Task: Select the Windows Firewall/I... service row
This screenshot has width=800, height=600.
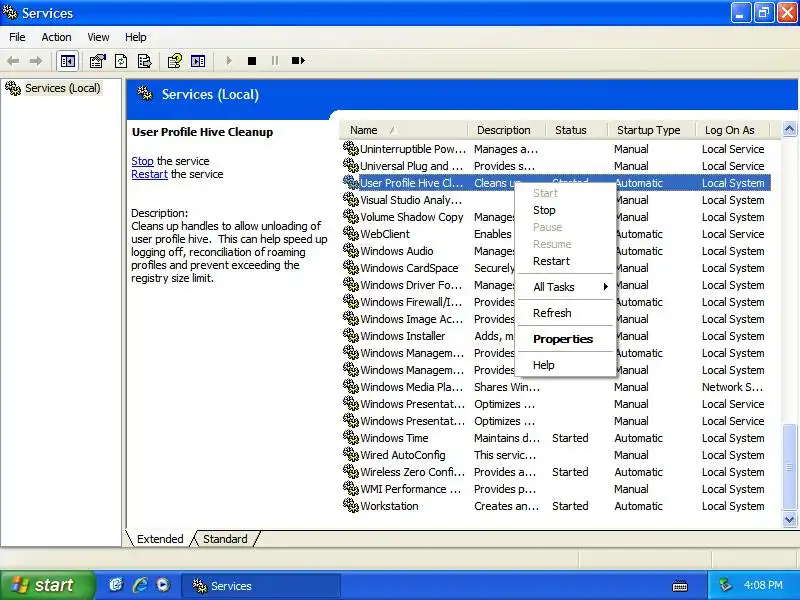Action: click(x=556, y=302)
